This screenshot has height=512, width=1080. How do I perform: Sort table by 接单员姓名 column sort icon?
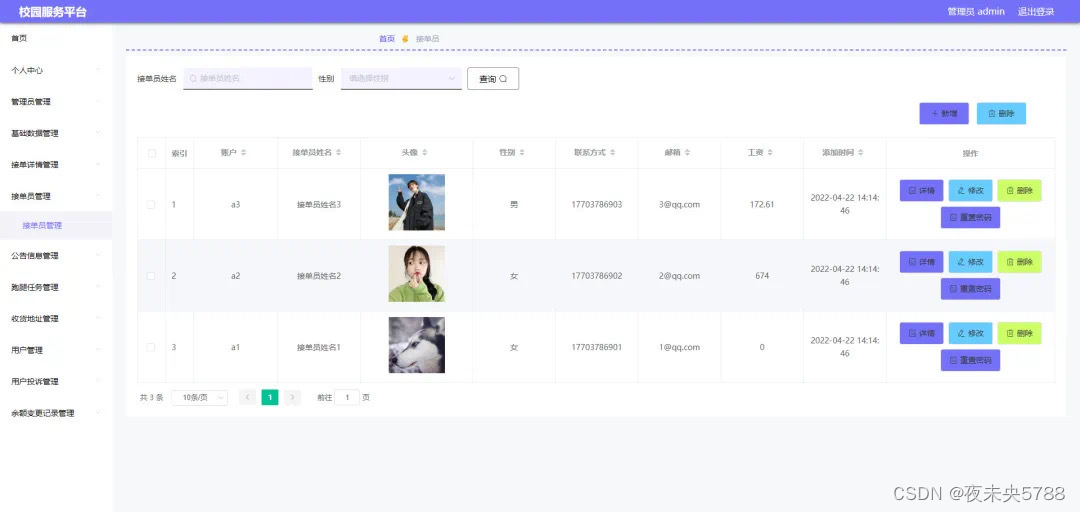338,153
